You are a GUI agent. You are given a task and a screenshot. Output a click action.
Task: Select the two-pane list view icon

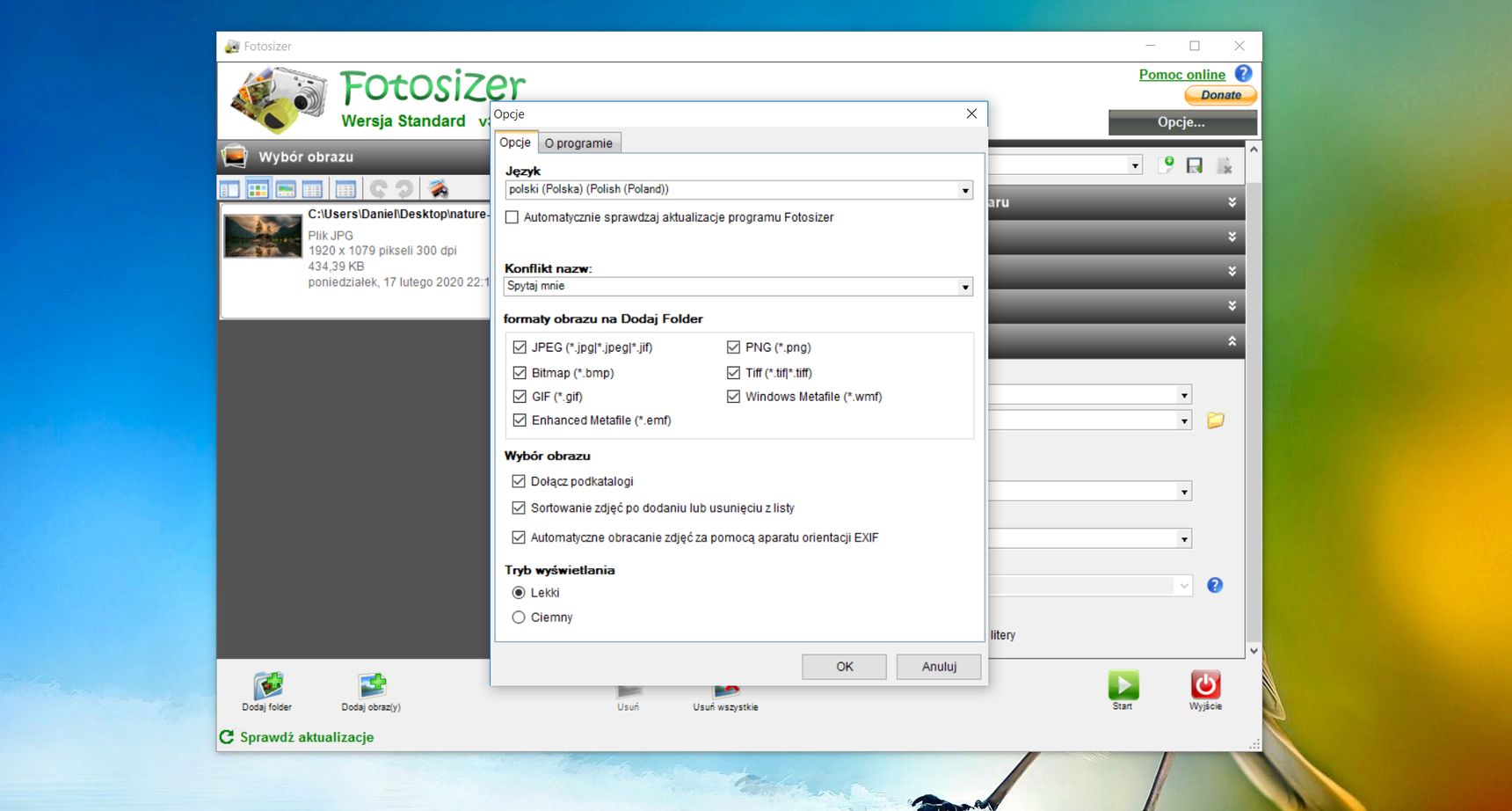(x=229, y=189)
